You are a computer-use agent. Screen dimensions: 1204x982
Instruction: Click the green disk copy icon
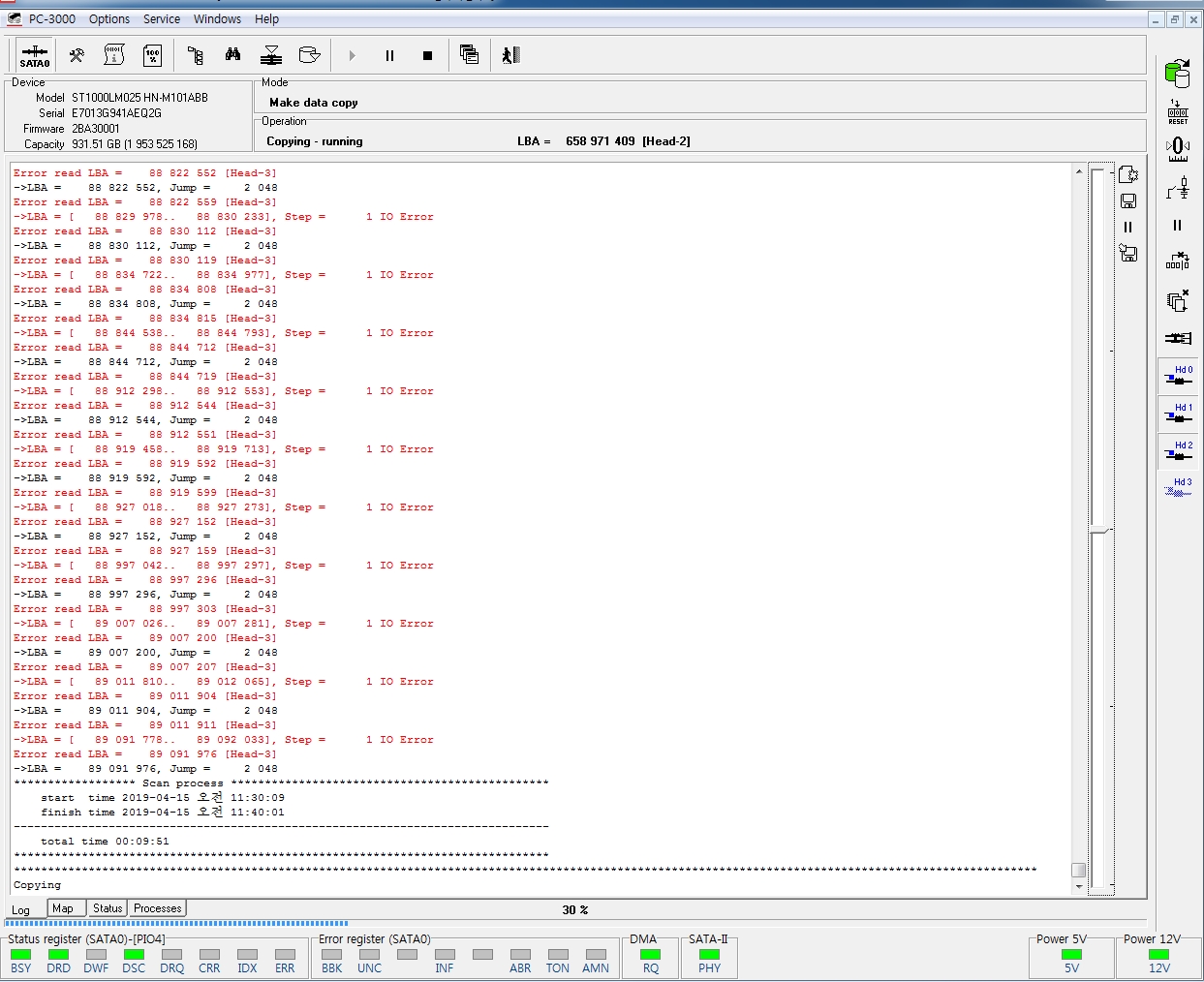(1177, 73)
